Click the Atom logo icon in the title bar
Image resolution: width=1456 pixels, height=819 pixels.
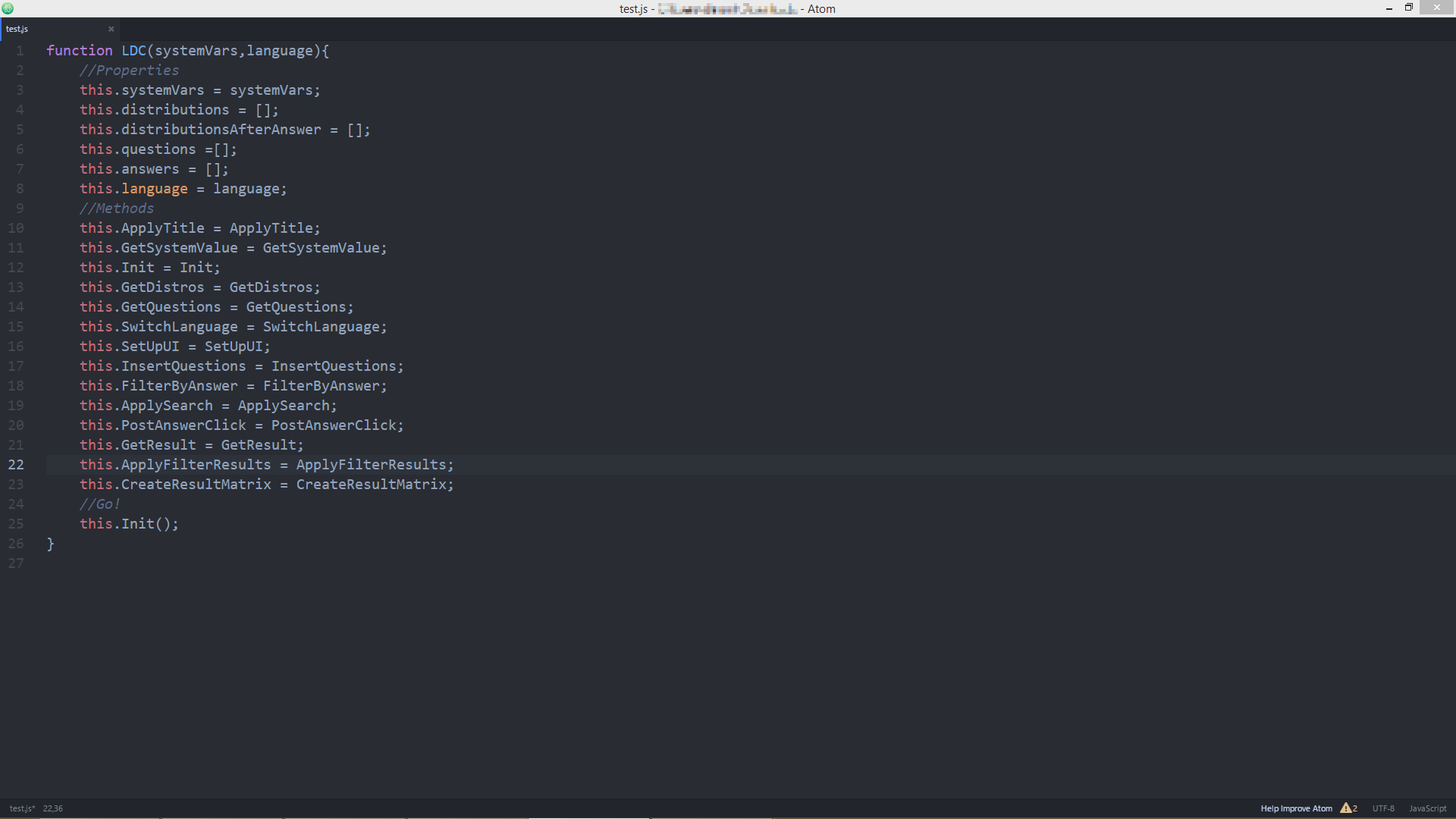click(8, 8)
